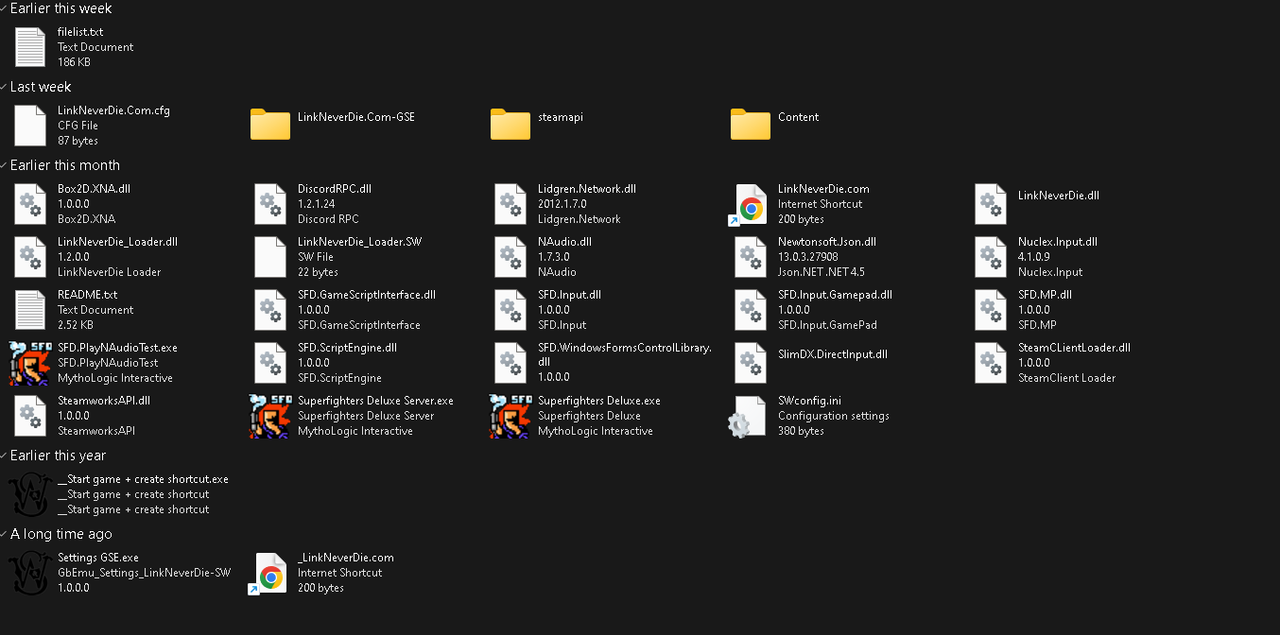This screenshot has height=635, width=1280.
Task: Select the SFD.MP.dll icon
Action: click(990, 310)
